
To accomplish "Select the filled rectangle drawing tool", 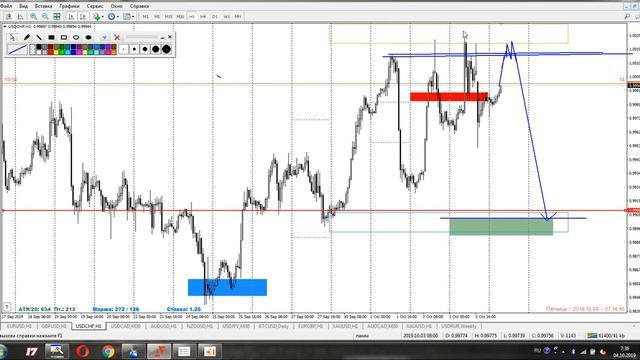I will 51,37.
